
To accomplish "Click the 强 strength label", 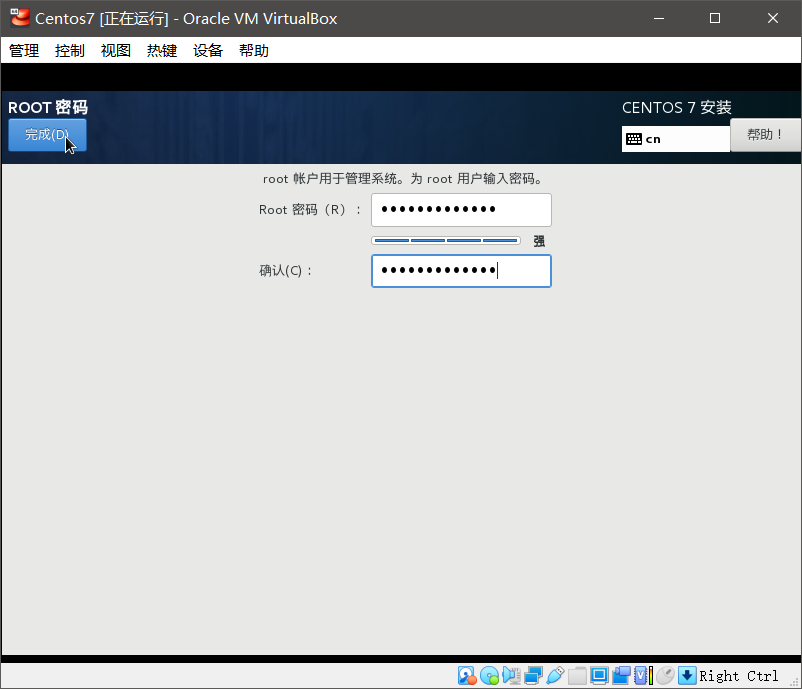I will 539,241.
